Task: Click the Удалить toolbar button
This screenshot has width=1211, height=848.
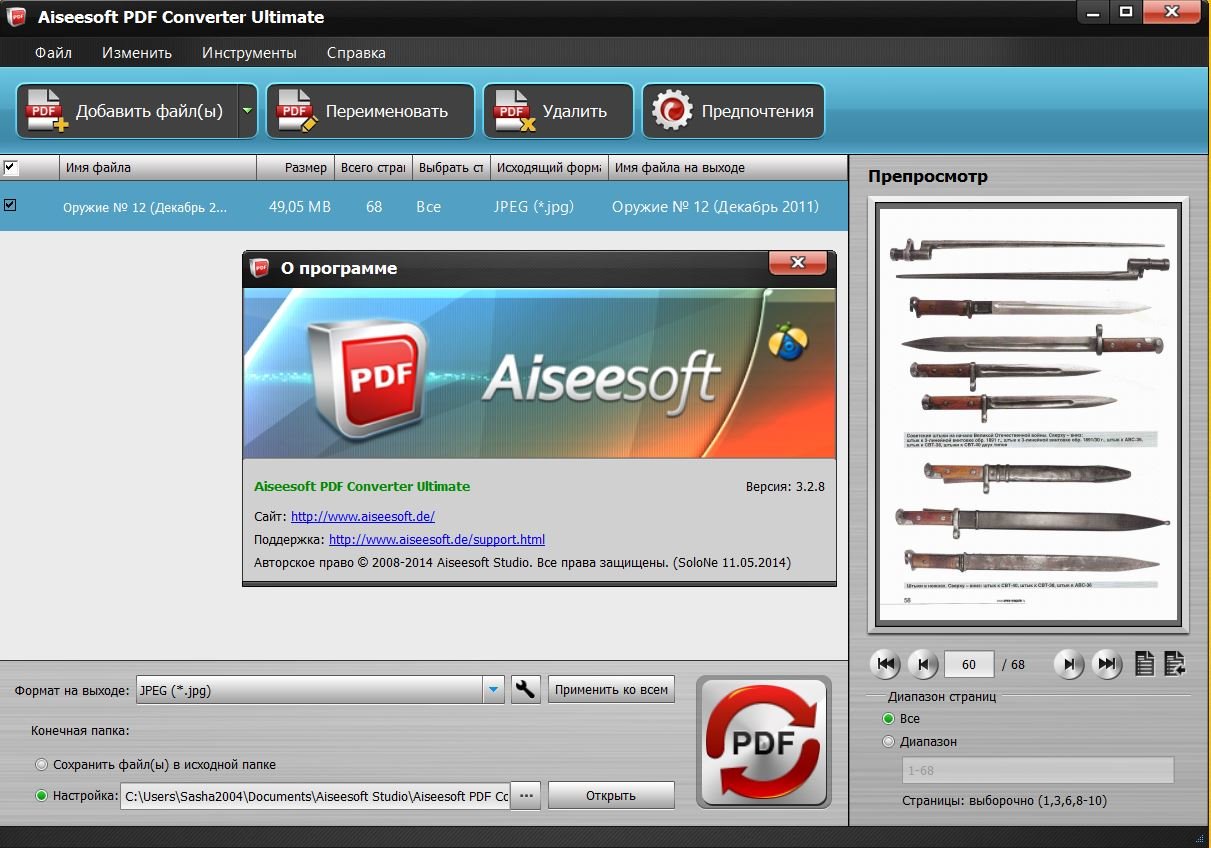Action: point(558,111)
